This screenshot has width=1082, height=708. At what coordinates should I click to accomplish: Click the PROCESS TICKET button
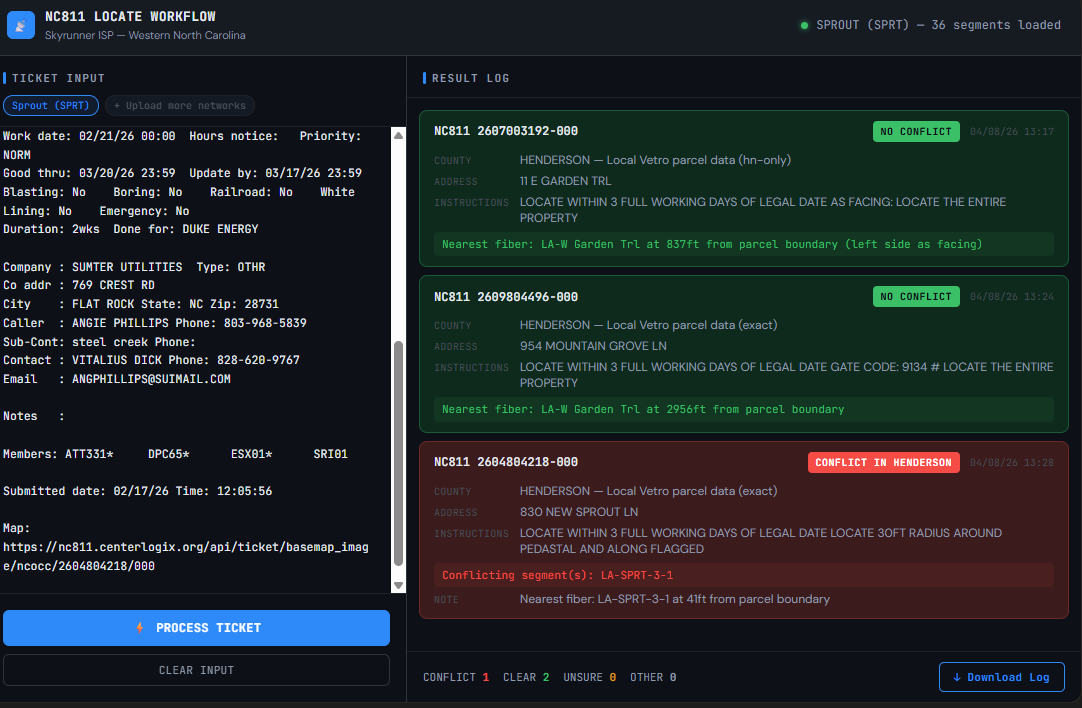click(x=196, y=628)
